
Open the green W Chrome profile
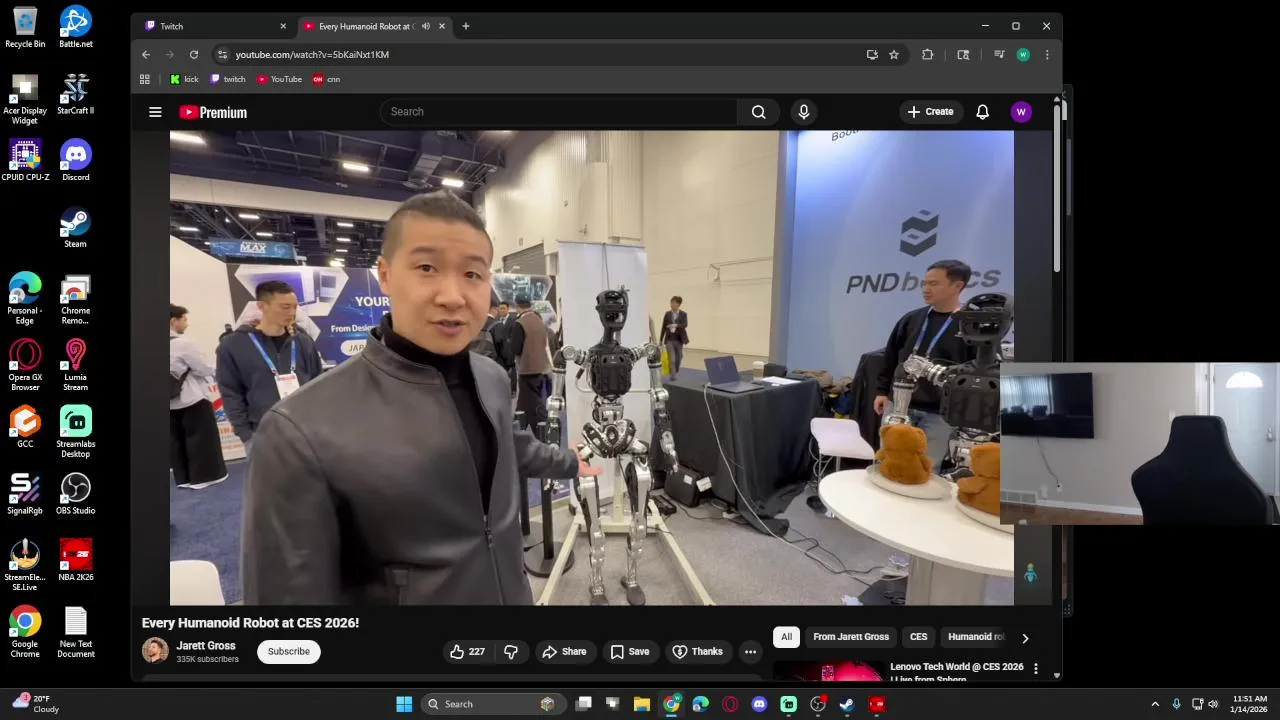tap(1023, 54)
